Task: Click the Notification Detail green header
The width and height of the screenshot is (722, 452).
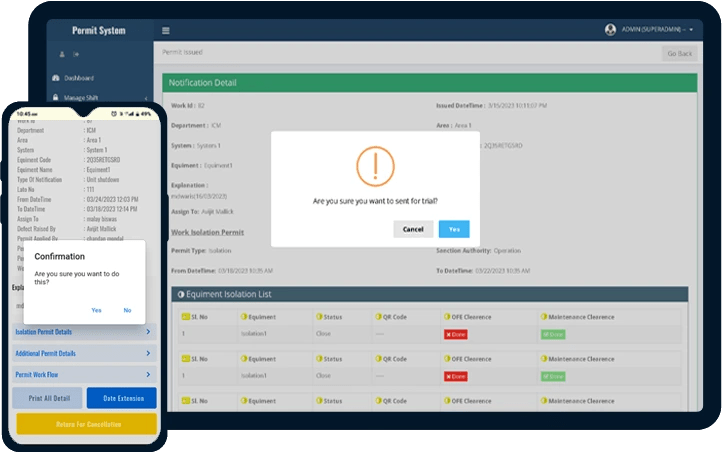Action: (429, 83)
